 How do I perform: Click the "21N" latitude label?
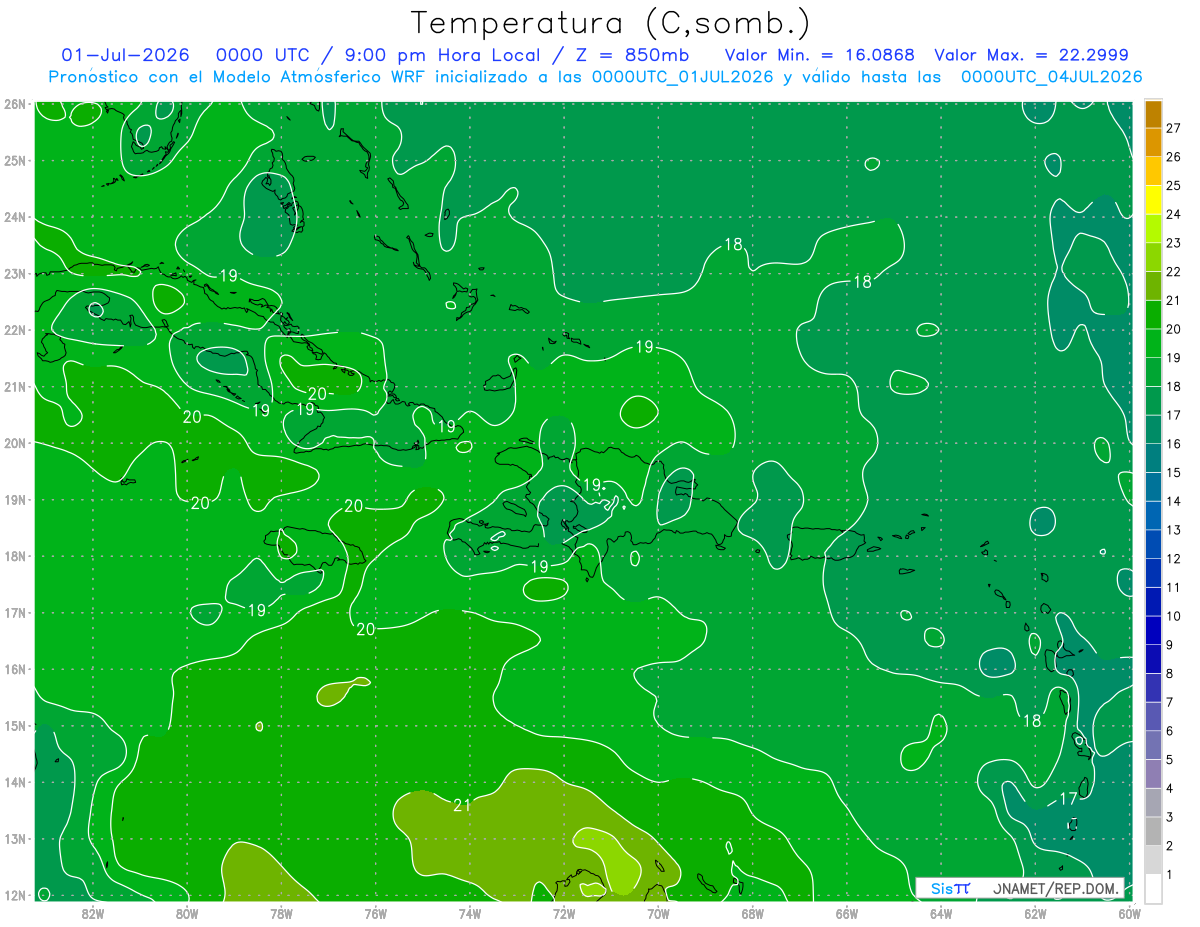[14, 386]
